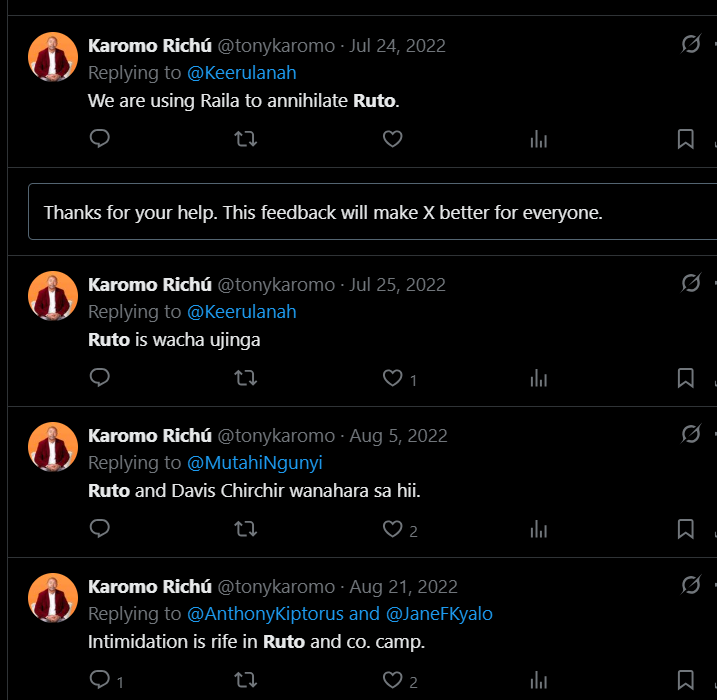View analytics for the Aug 21 tweet
717x700 pixels.
(x=539, y=680)
